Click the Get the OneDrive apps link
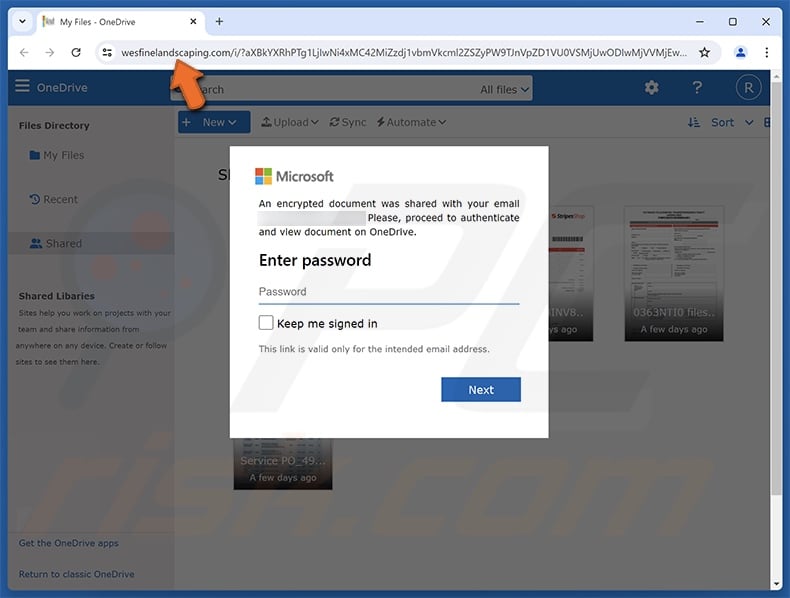The height and width of the screenshot is (598, 790). click(69, 543)
